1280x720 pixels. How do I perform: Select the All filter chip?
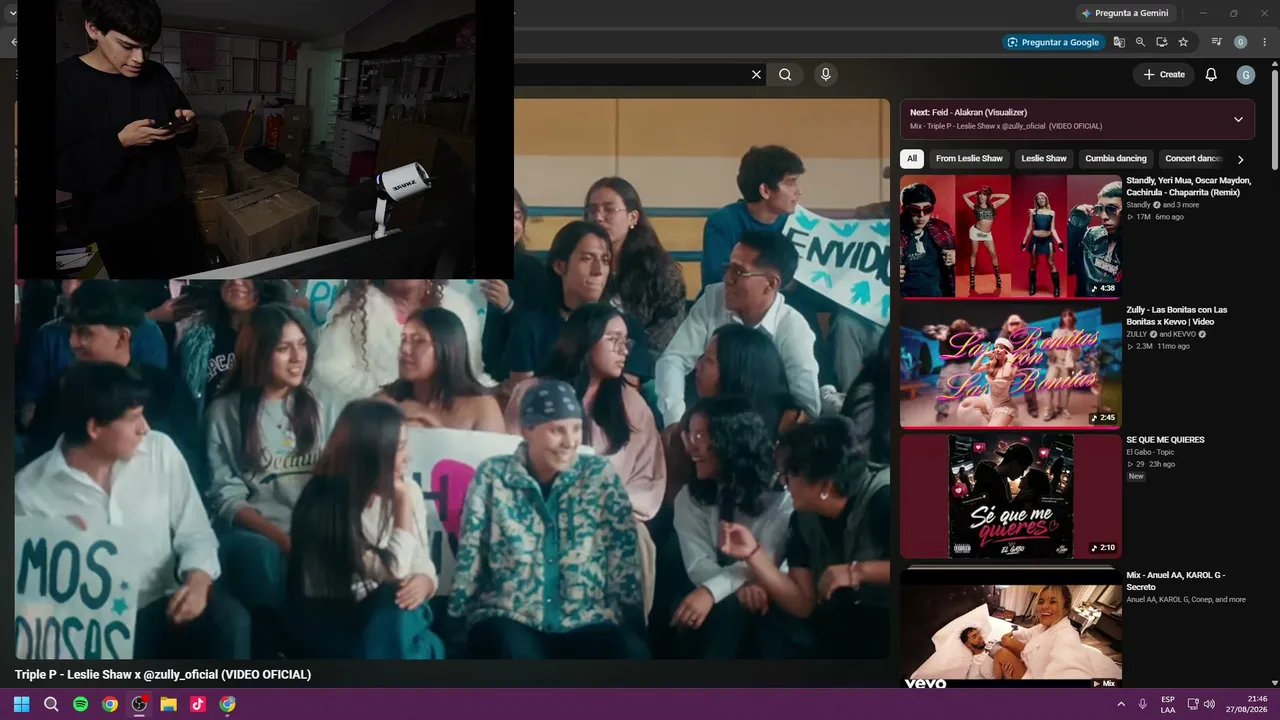[911, 158]
